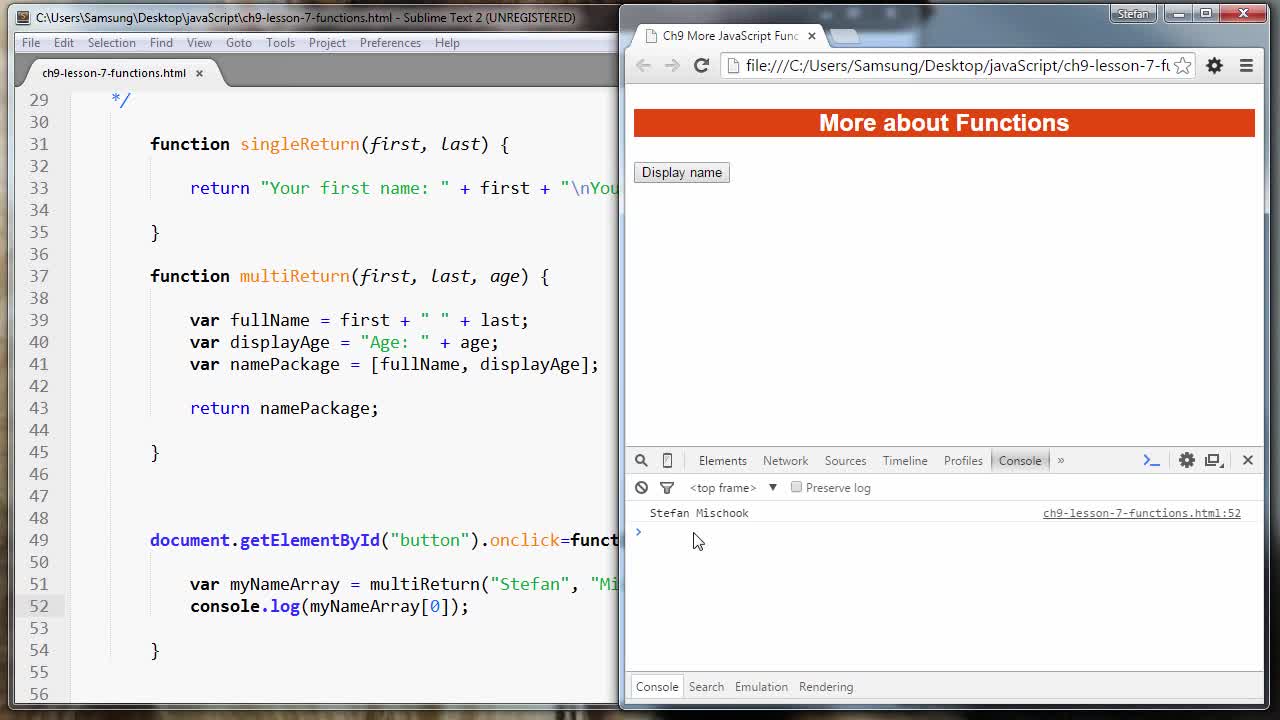Close DevTools panel with X

click(x=1247, y=461)
